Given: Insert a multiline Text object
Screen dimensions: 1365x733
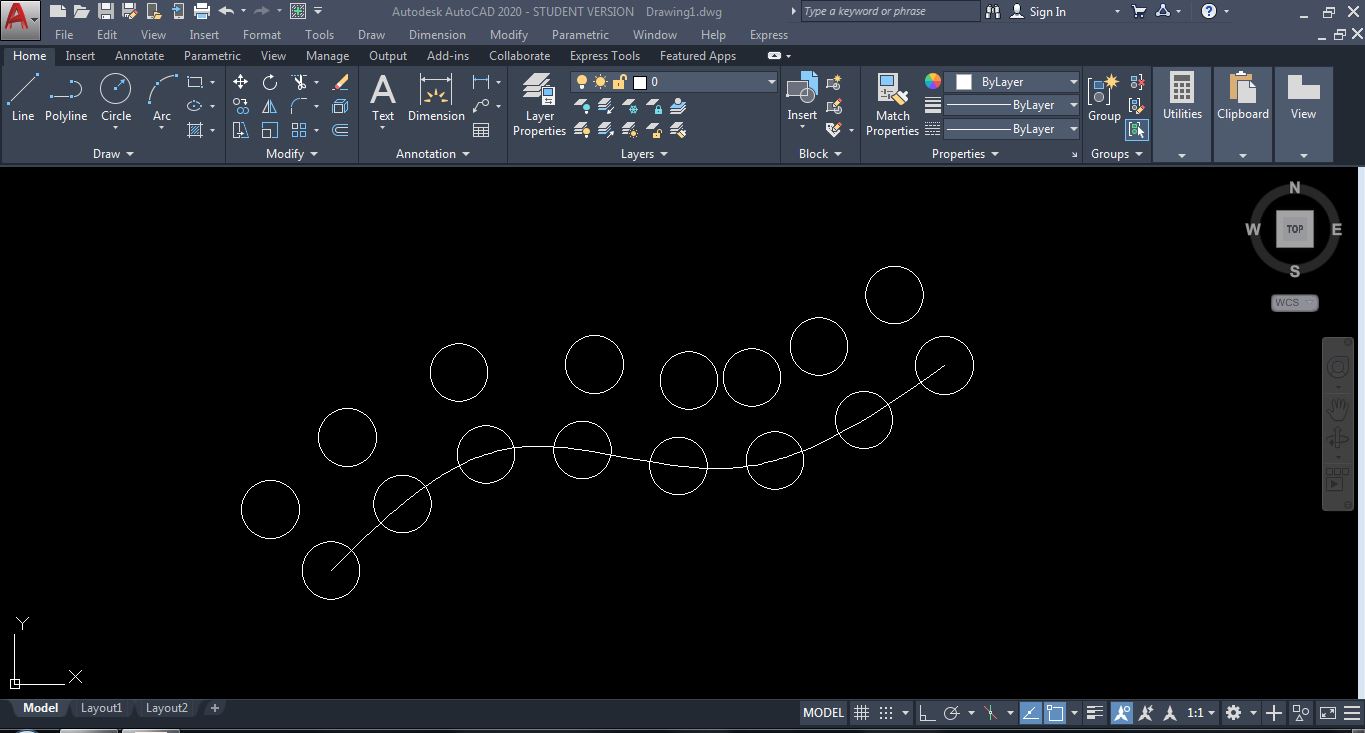Looking at the screenshot, I should pos(383,95).
